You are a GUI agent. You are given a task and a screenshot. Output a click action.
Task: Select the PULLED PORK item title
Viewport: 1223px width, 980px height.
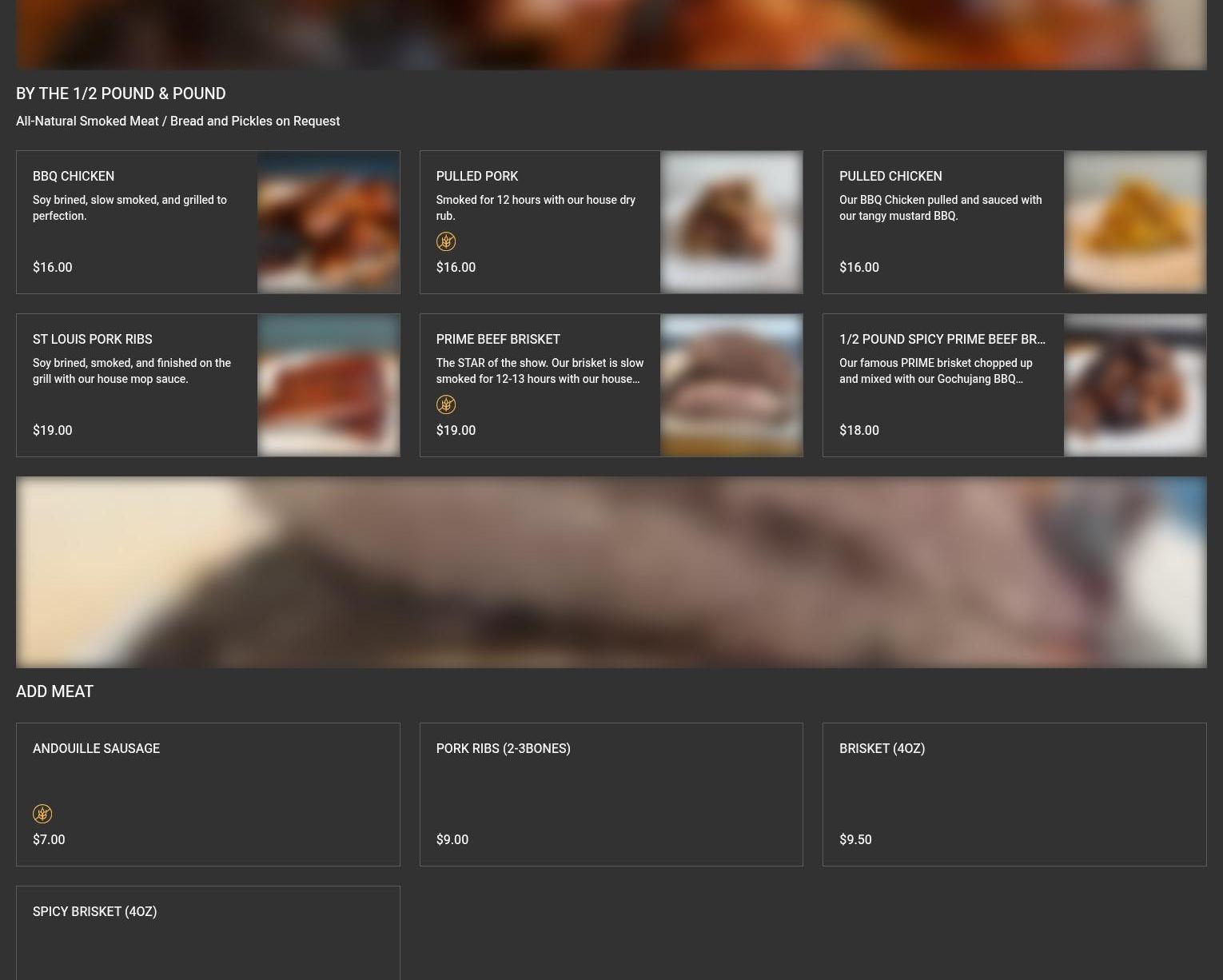coord(476,176)
